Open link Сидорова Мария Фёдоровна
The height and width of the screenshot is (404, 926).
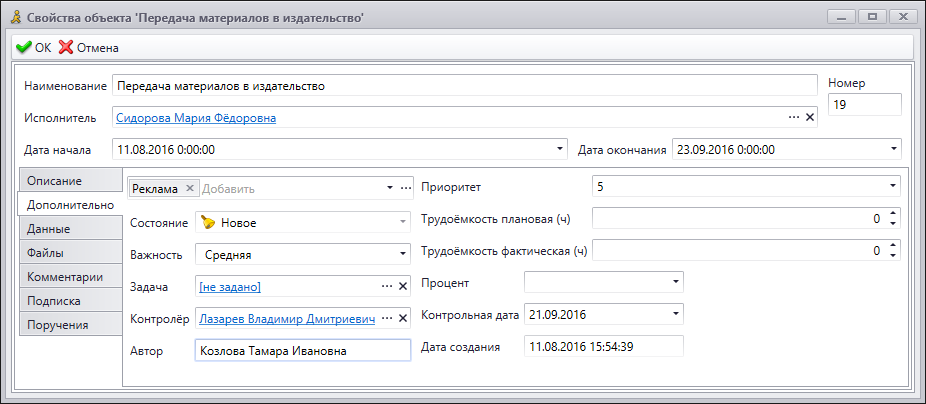tap(196, 118)
